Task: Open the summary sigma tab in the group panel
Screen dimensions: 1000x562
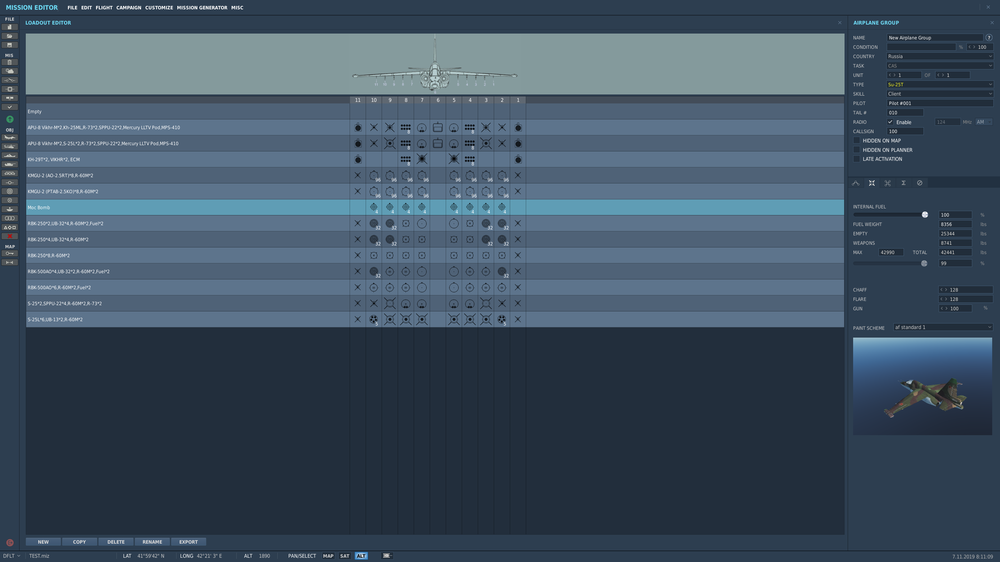Action: click(903, 183)
